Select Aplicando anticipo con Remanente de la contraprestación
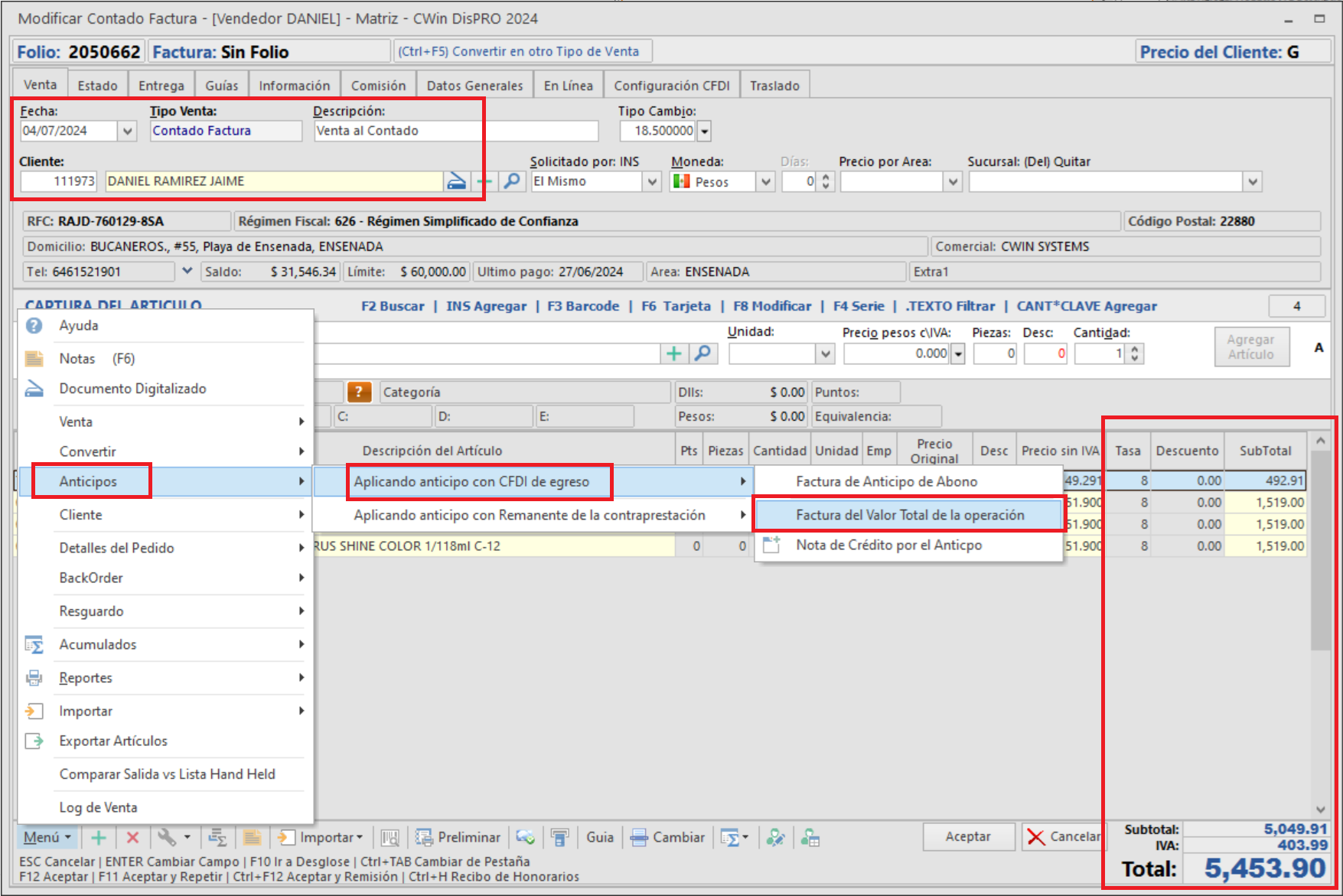Viewport: 1343px width, 896px height. pos(532,515)
